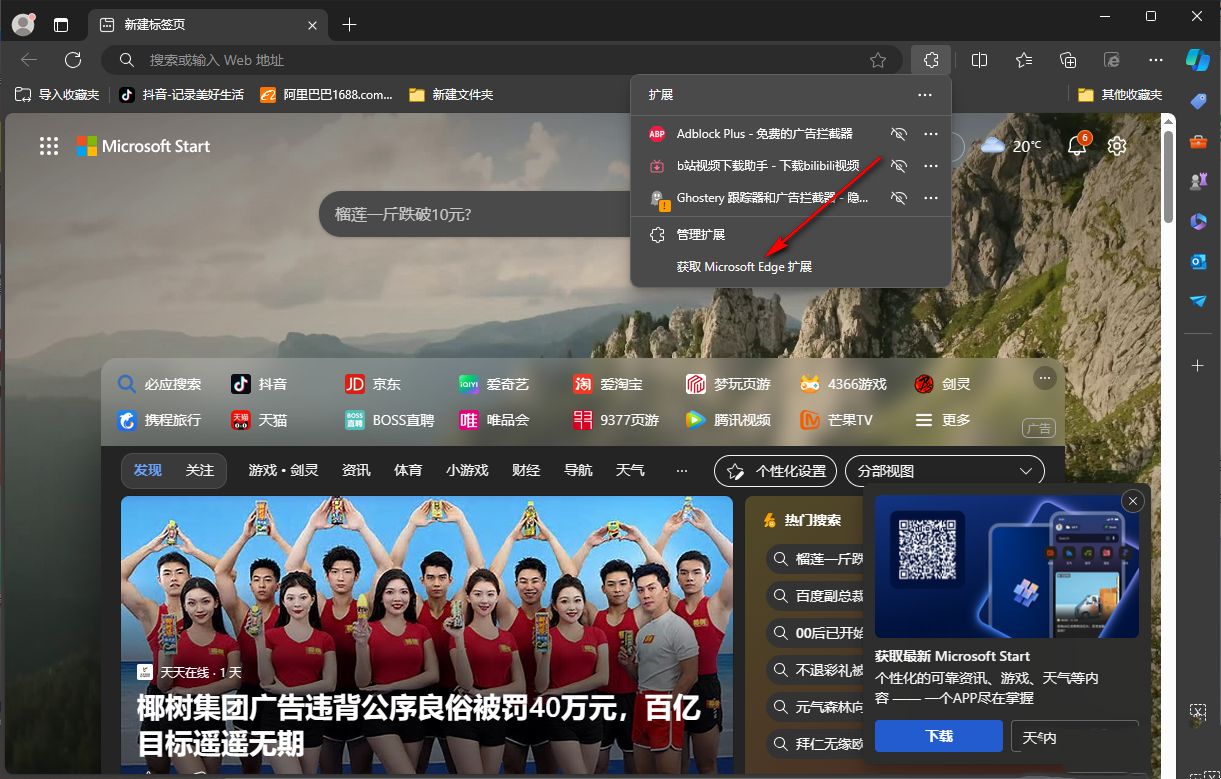Screen dimensions: 1221x779
Task: Open split screen view icon
Action: [x=979, y=60]
